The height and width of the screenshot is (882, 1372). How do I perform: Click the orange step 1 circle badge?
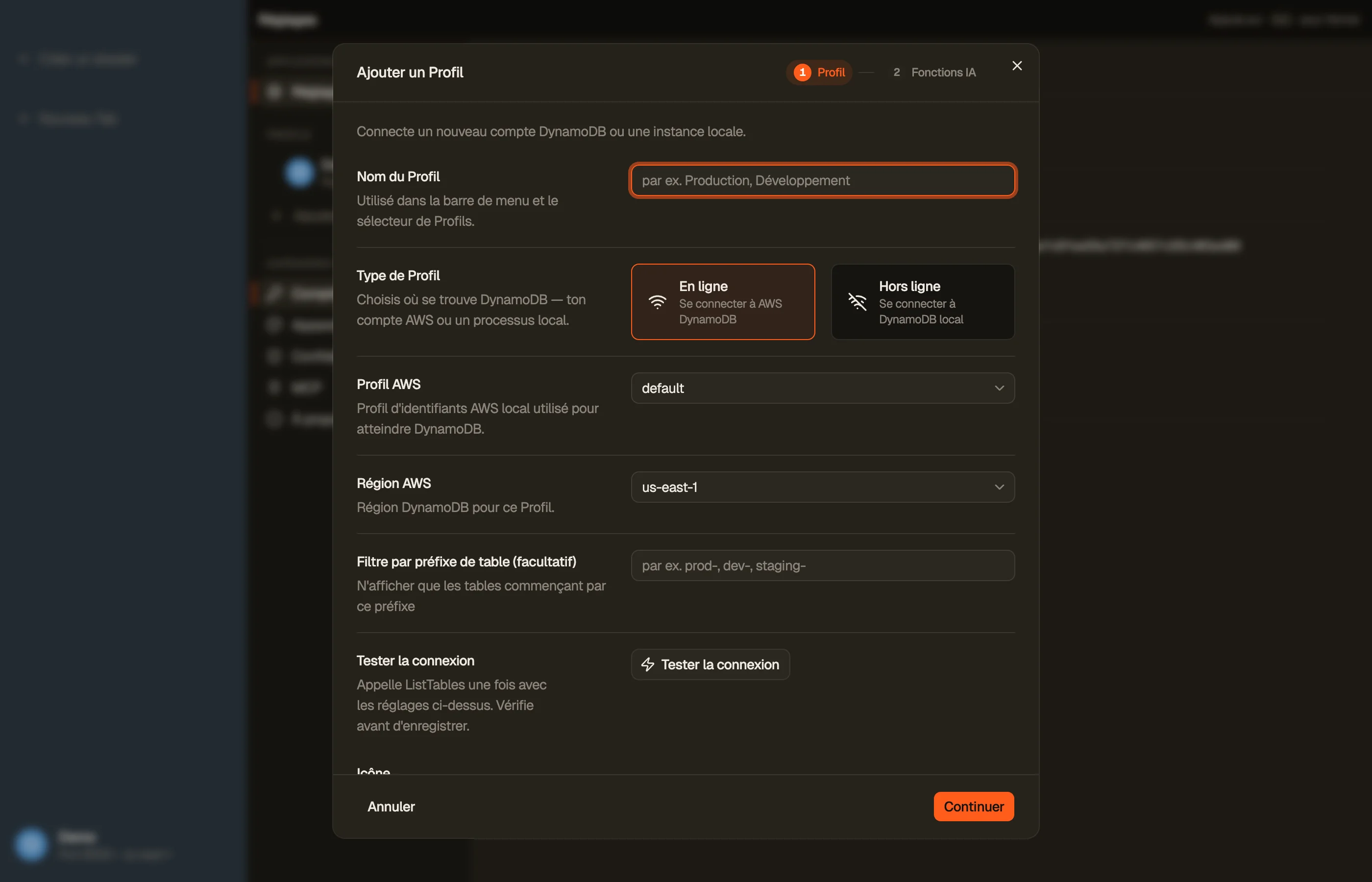pos(802,72)
